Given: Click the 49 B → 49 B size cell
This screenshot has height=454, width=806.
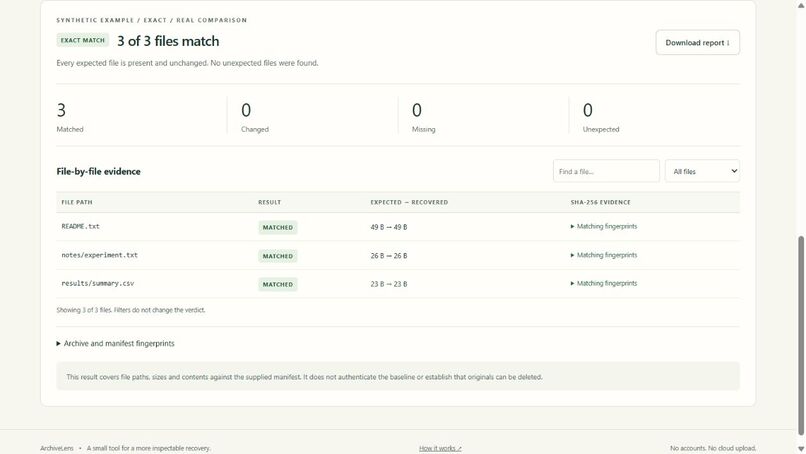Looking at the screenshot, I should (x=389, y=227).
